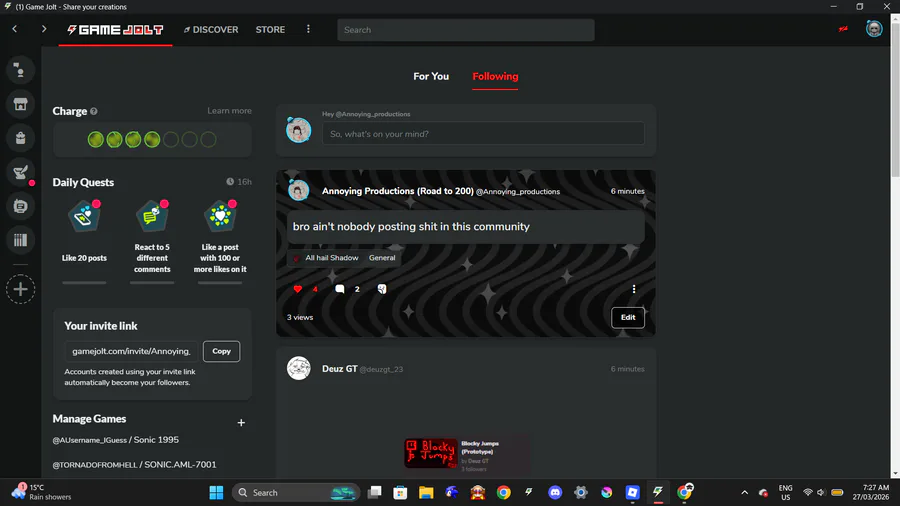
Task: Click the dashed-circle plus to add community
Action: click(20, 289)
